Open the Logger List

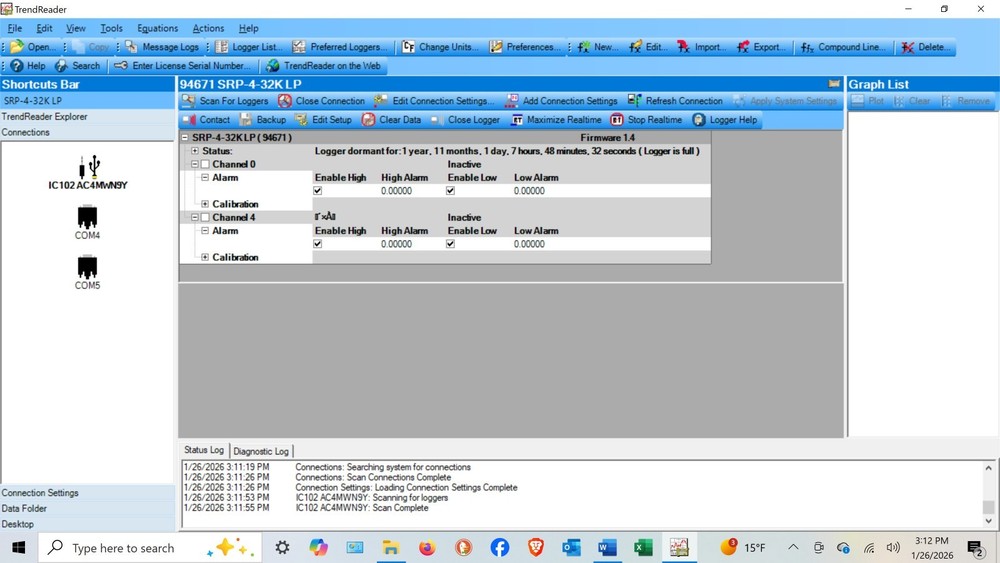pos(249,47)
